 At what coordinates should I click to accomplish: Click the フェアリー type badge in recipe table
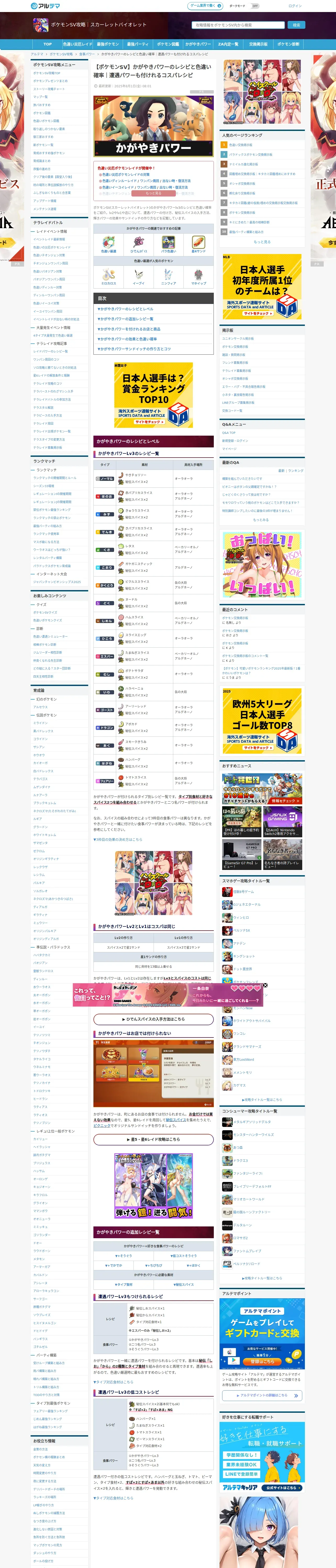105,781
